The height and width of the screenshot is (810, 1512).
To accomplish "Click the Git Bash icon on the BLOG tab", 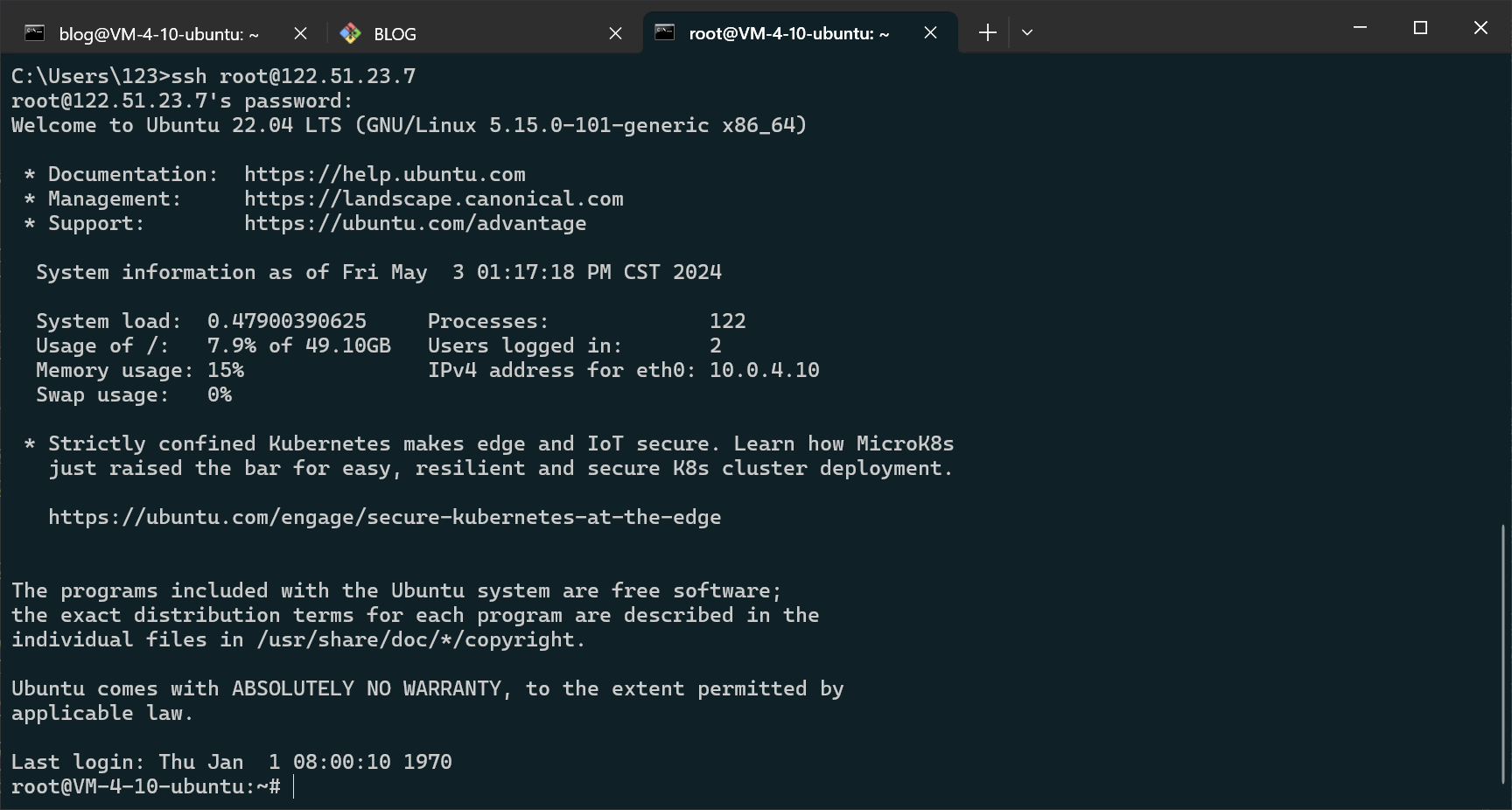I will (350, 33).
